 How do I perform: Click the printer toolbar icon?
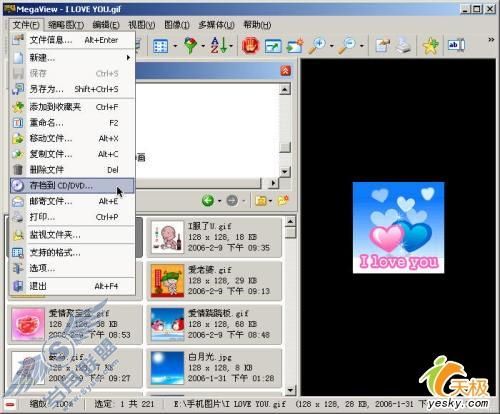tap(403, 46)
